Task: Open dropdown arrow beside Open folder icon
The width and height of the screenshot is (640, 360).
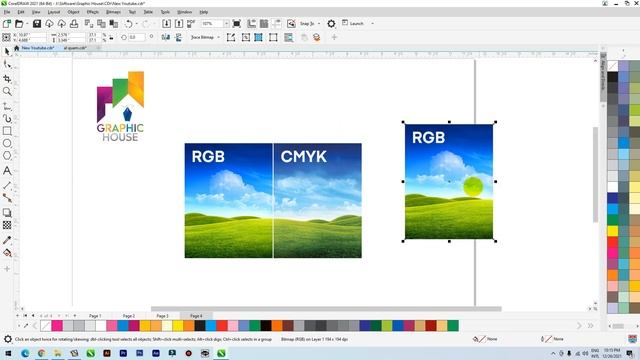Action: (27, 24)
